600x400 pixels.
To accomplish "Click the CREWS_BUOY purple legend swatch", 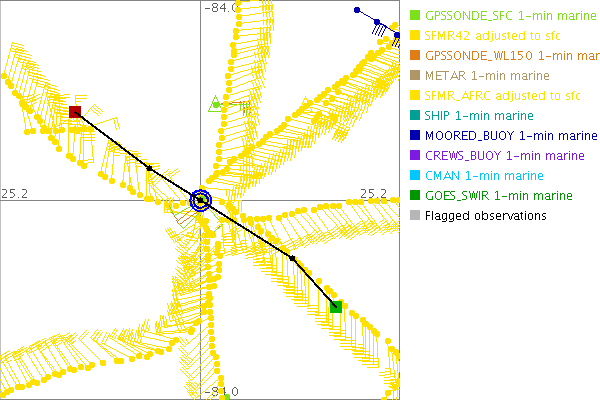I will [415, 156].
